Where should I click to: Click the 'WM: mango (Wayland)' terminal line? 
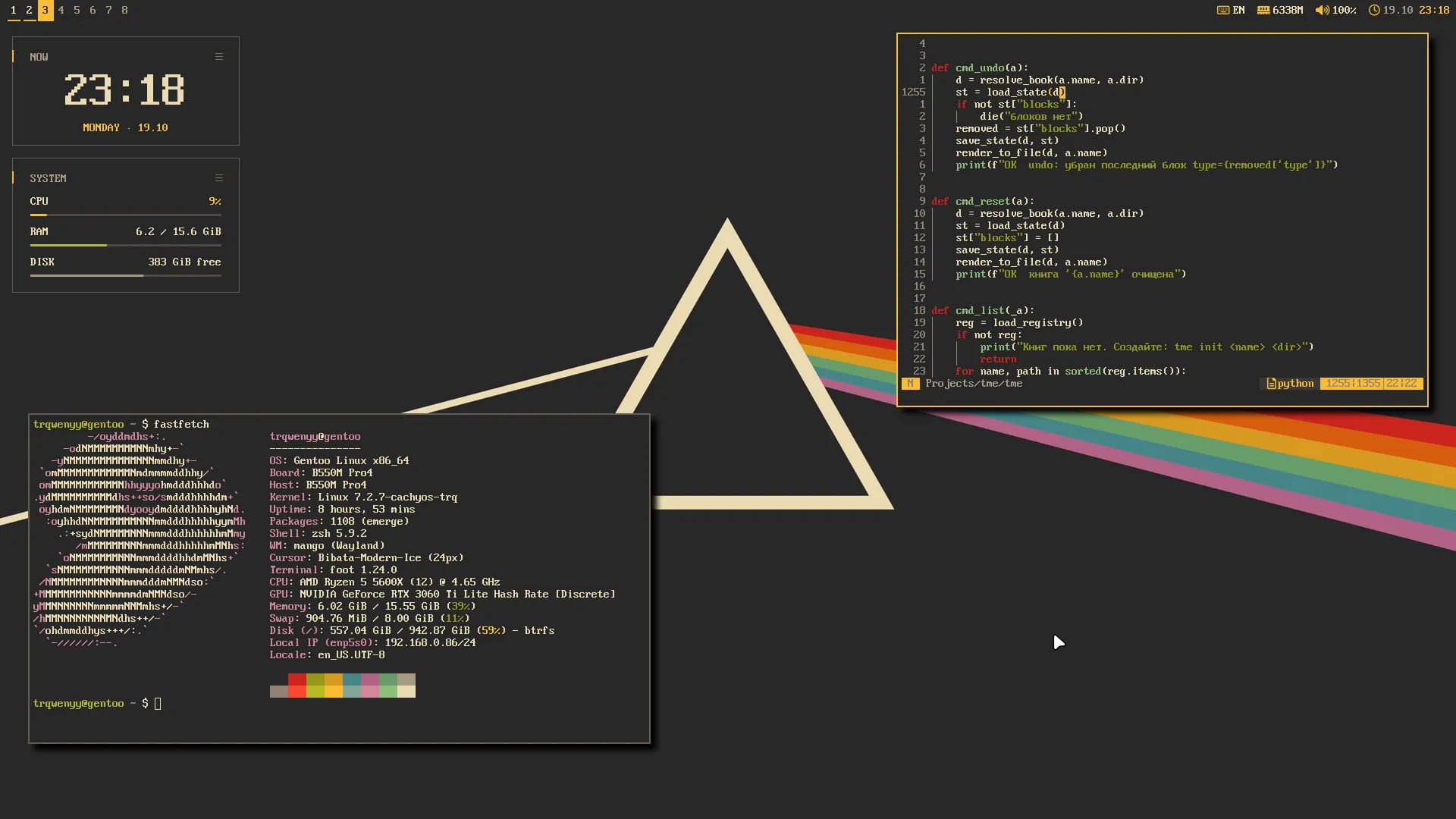[327, 546]
